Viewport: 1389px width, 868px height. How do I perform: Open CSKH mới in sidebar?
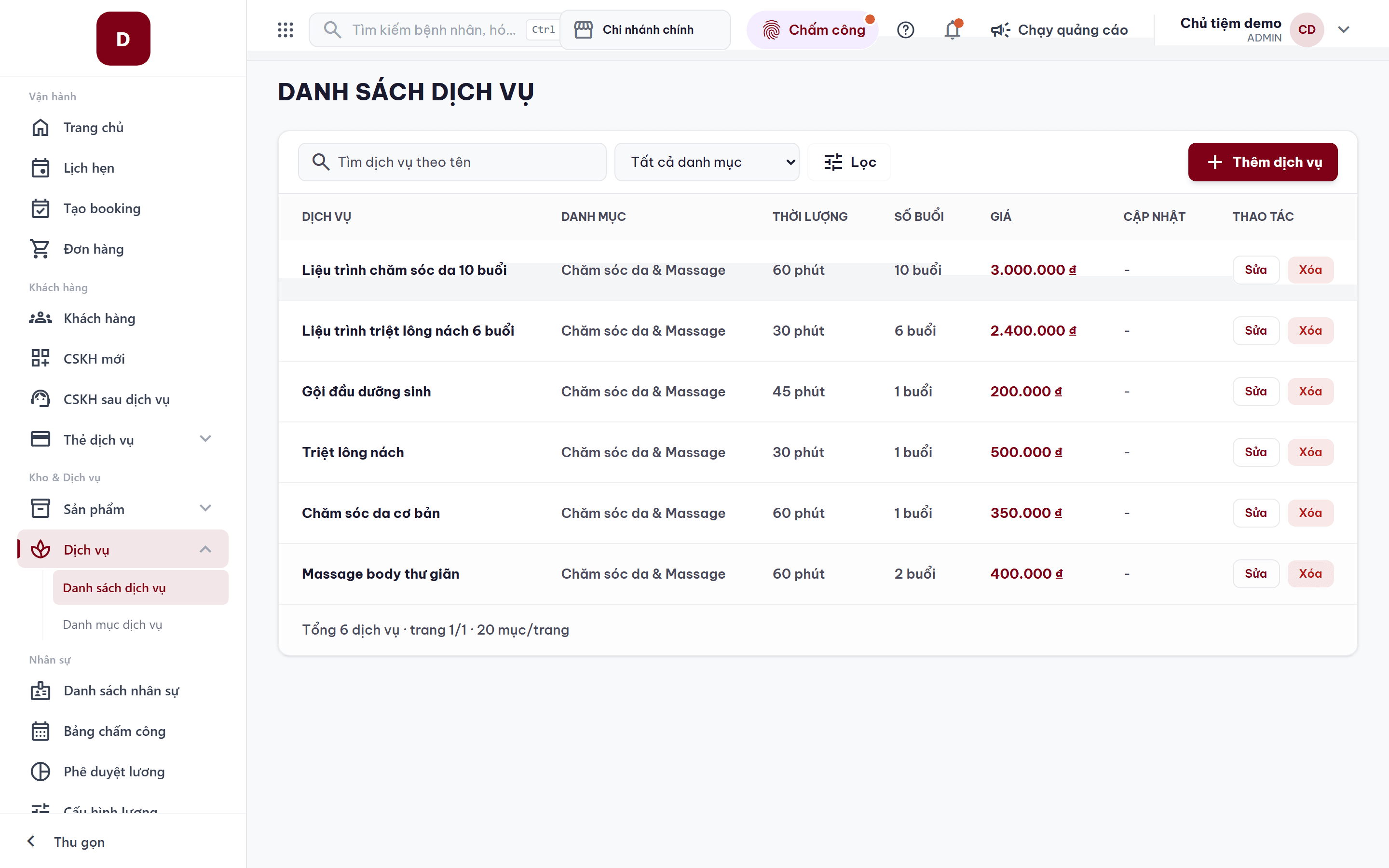(123, 359)
